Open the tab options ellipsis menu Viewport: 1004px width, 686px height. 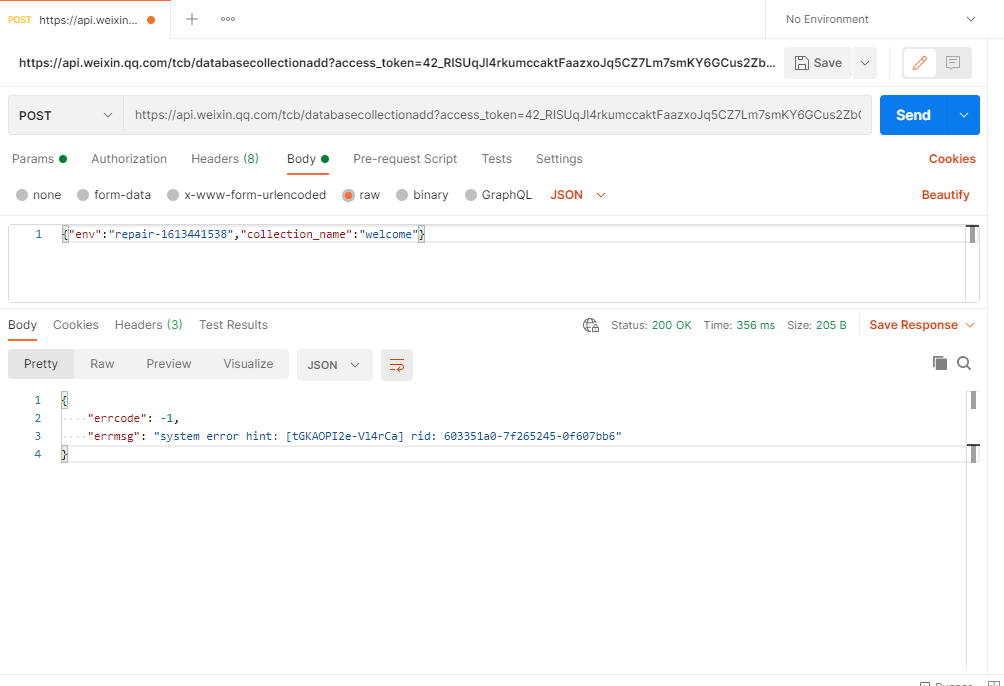point(228,19)
